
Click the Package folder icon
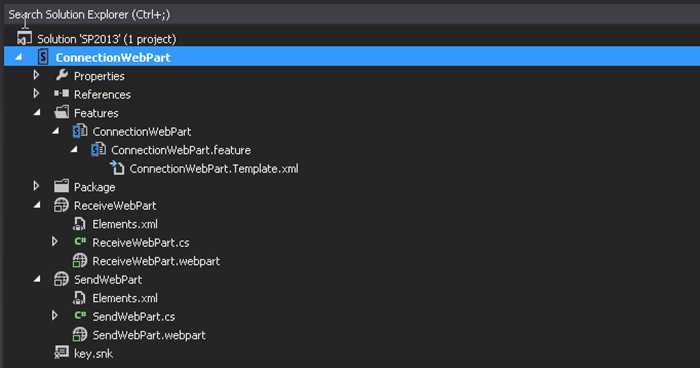[61, 186]
